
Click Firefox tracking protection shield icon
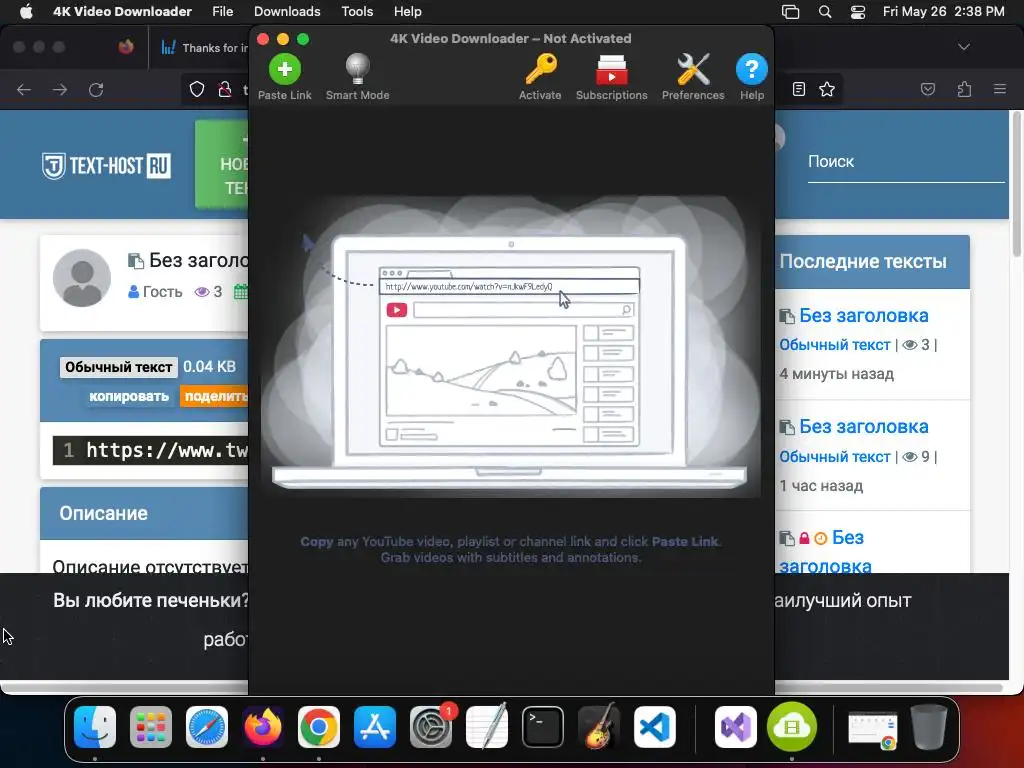[197, 89]
